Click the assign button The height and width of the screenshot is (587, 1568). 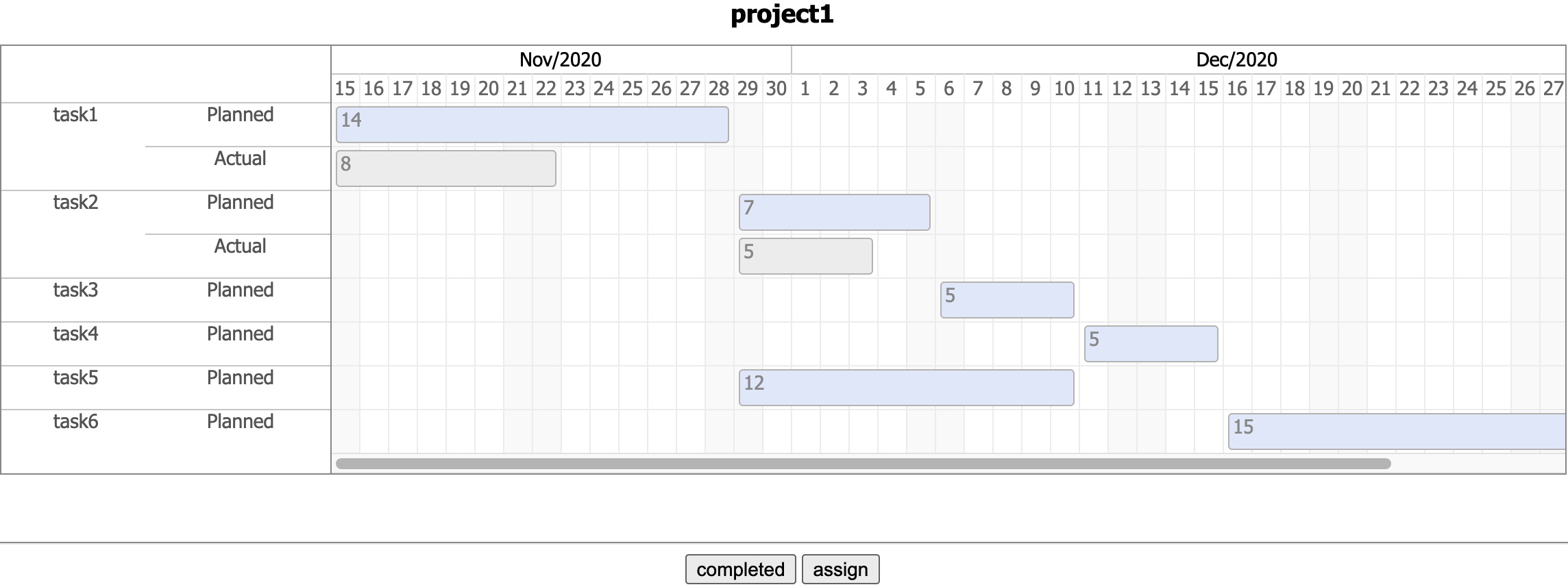point(840,569)
